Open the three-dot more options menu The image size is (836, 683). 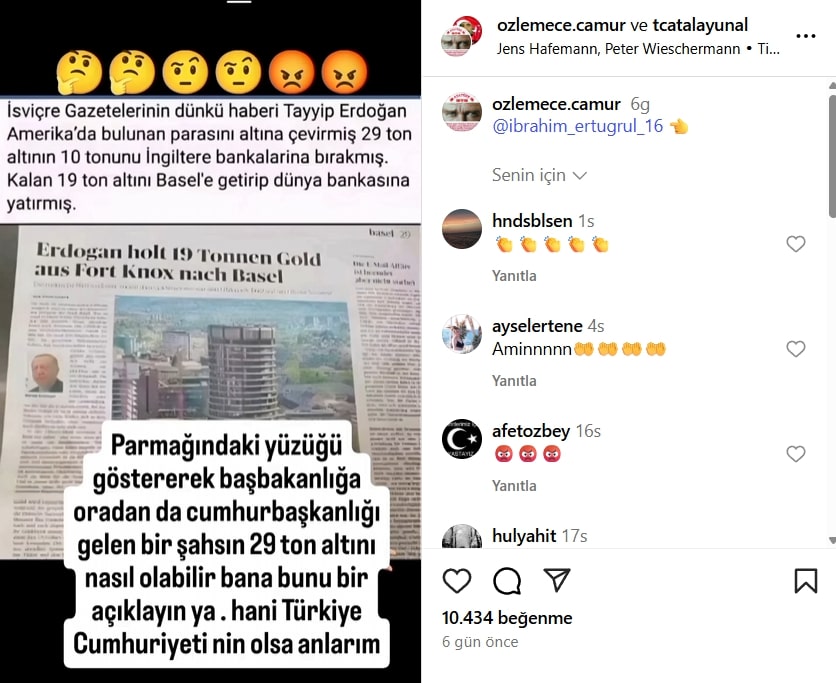806,36
